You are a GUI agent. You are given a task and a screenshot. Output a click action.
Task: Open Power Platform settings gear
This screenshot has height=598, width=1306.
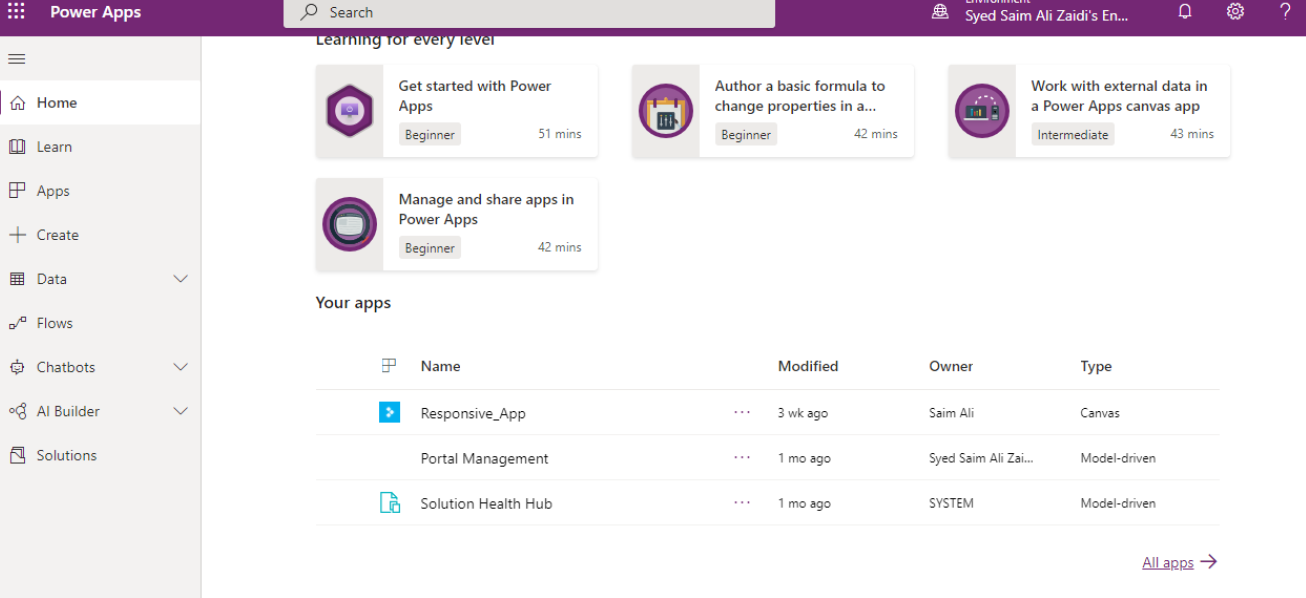(x=1235, y=12)
